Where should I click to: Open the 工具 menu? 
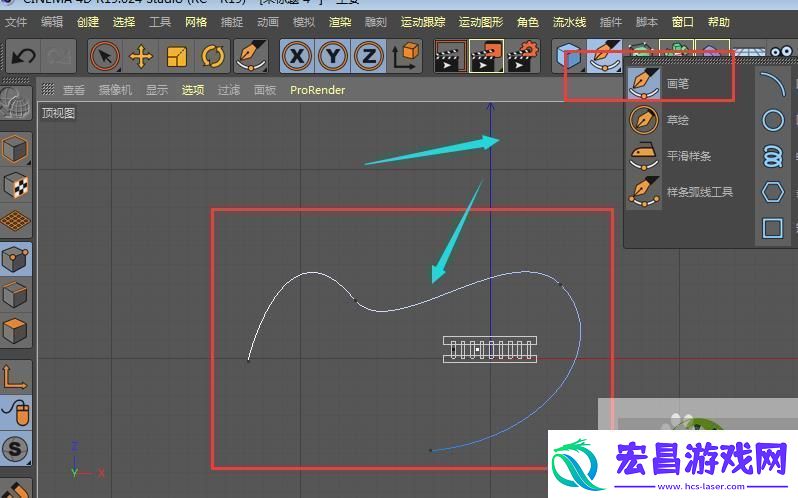click(x=160, y=22)
